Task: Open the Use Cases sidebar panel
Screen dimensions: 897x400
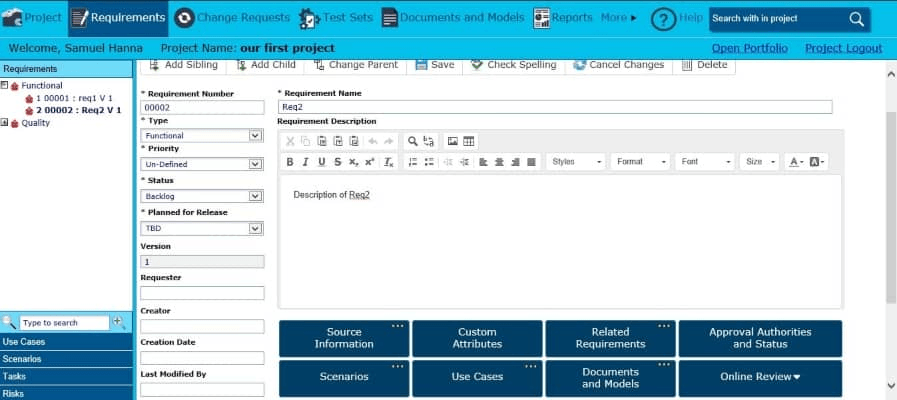Action: (x=66, y=342)
